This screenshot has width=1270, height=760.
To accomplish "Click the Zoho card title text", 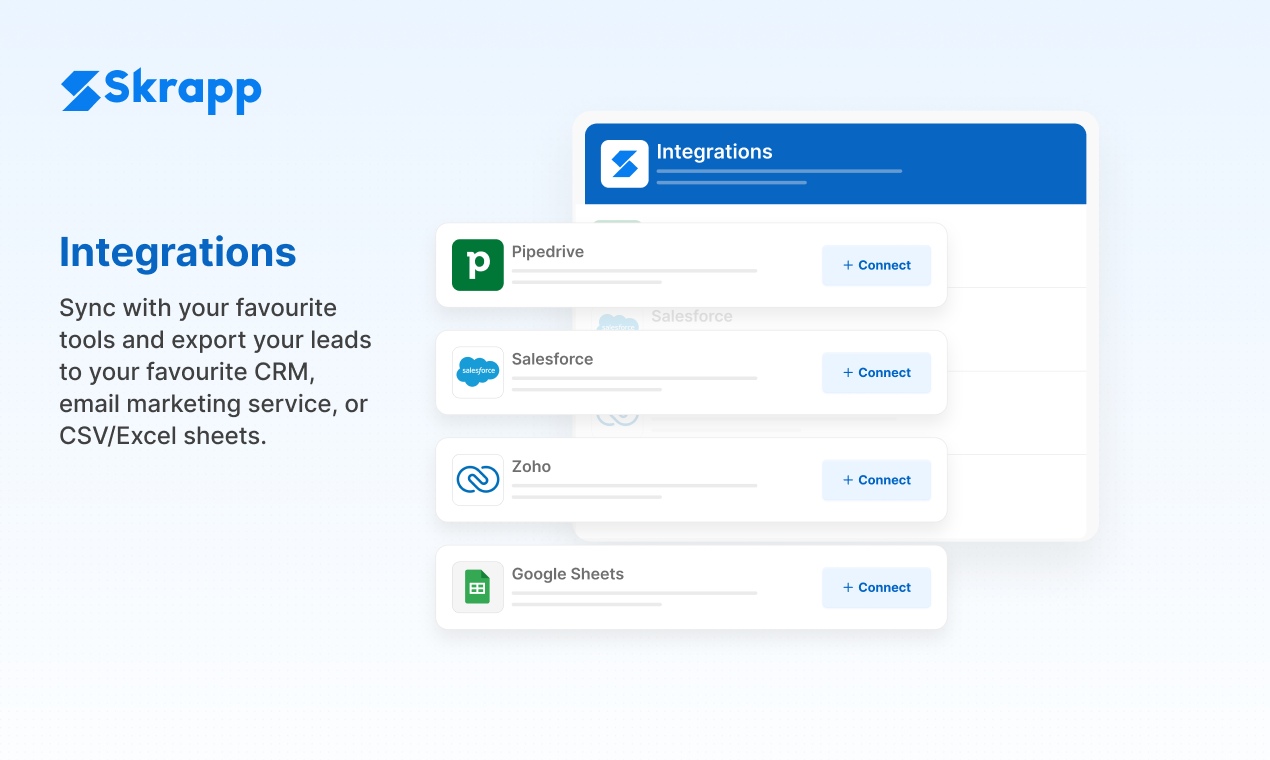I will point(531,466).
